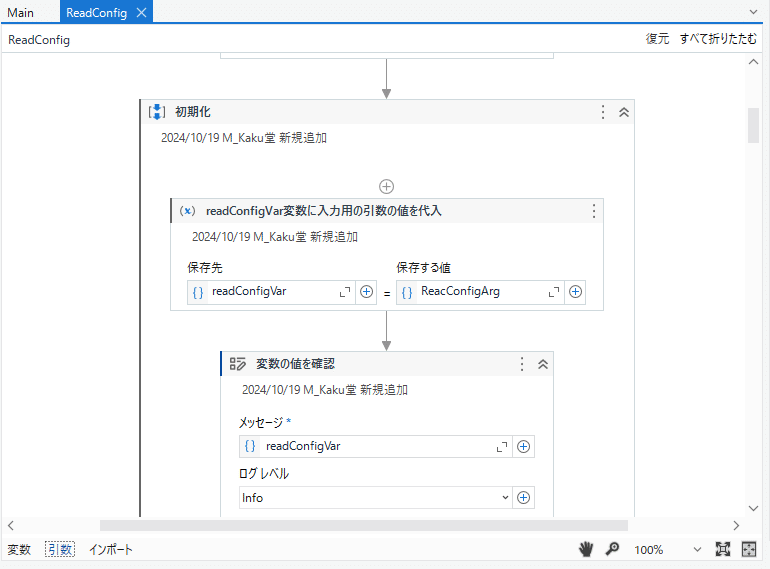Image resolution: width=770 pixels, height=569 pixels.
Task: Open the 100% zoom dropdown
Action: pos(697,549)
